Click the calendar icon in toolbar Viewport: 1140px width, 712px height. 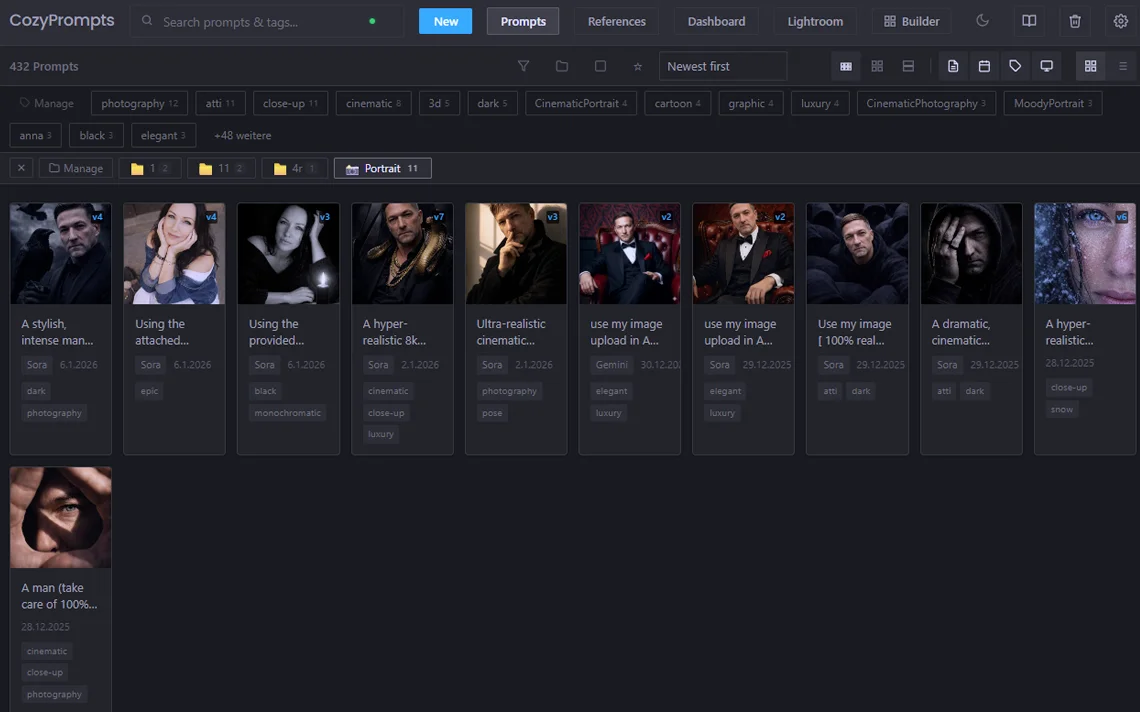coord(984,66)
